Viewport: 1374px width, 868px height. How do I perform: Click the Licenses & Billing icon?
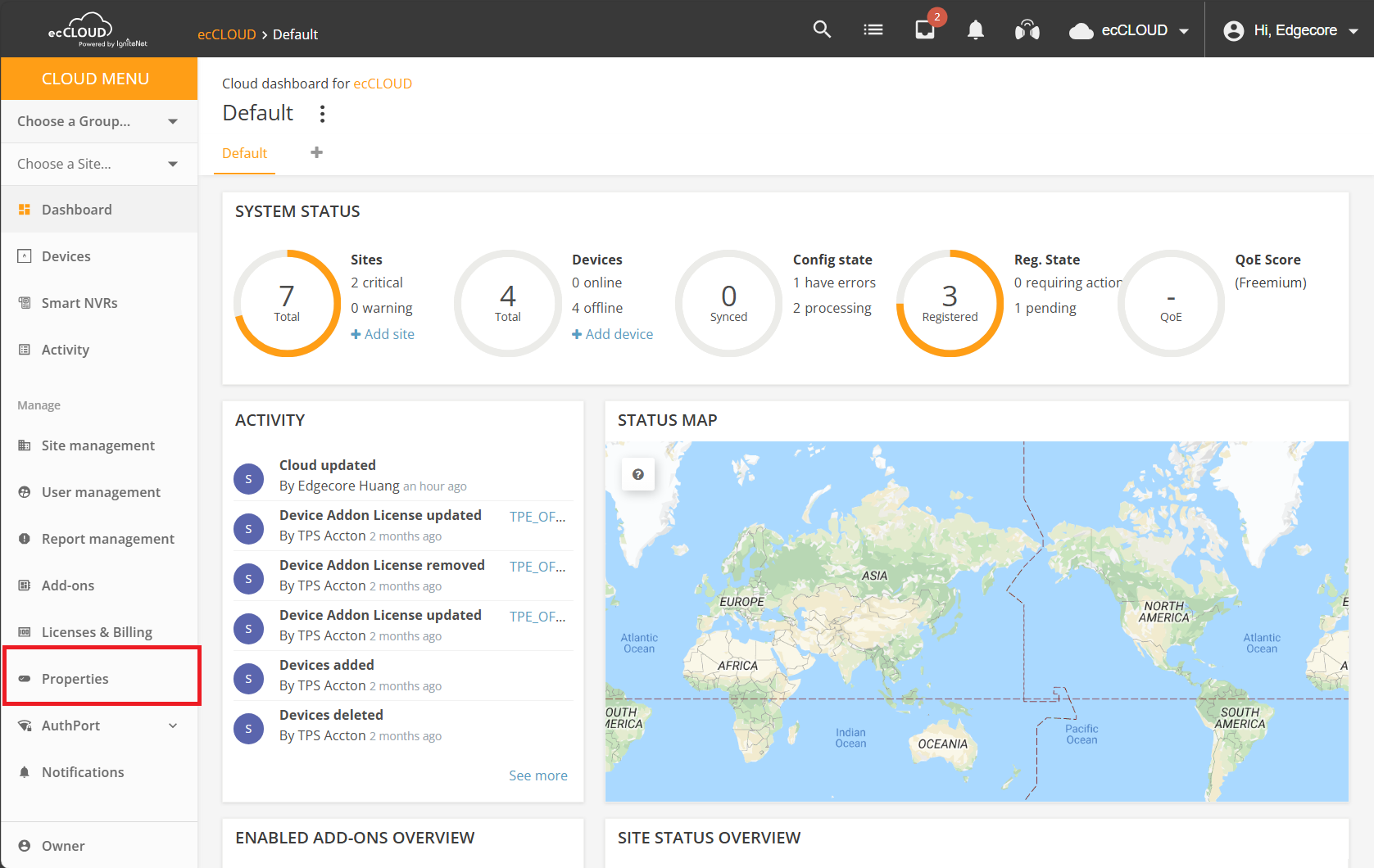(25, 632)
